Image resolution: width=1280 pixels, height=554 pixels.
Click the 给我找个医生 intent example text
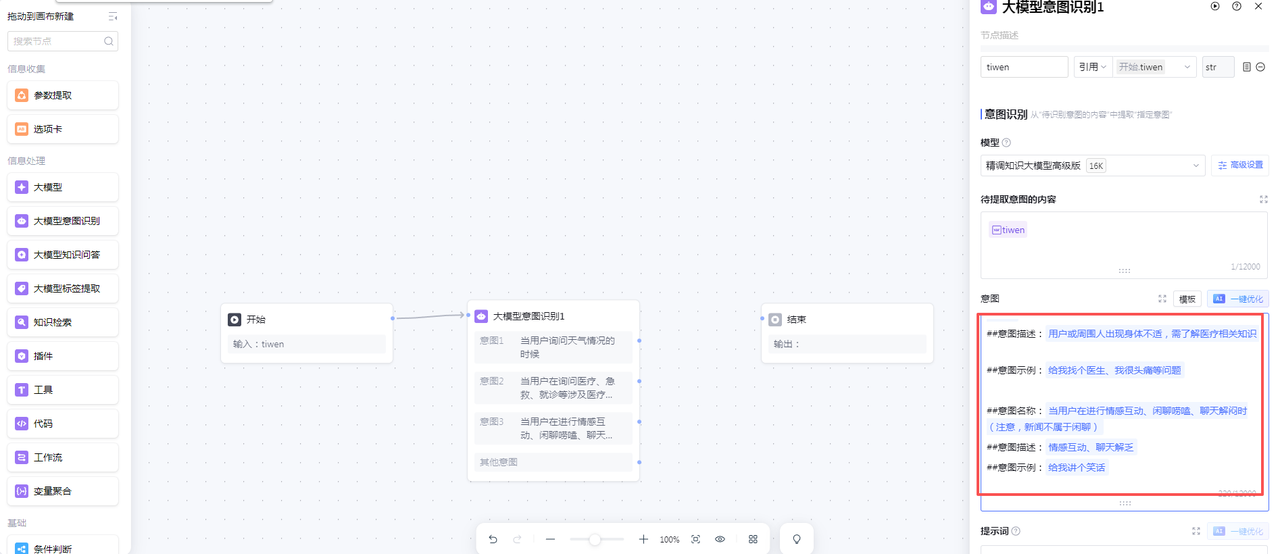(1115, 370)
